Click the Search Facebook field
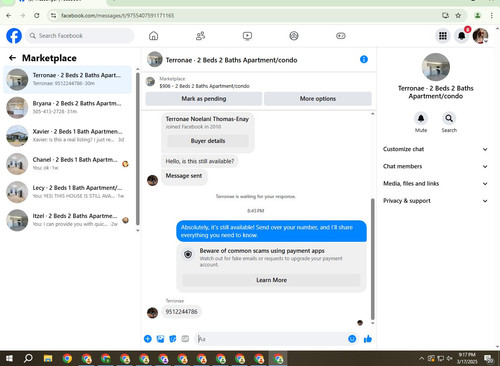This screenshot has height=366, width=500. coord(80,36)
